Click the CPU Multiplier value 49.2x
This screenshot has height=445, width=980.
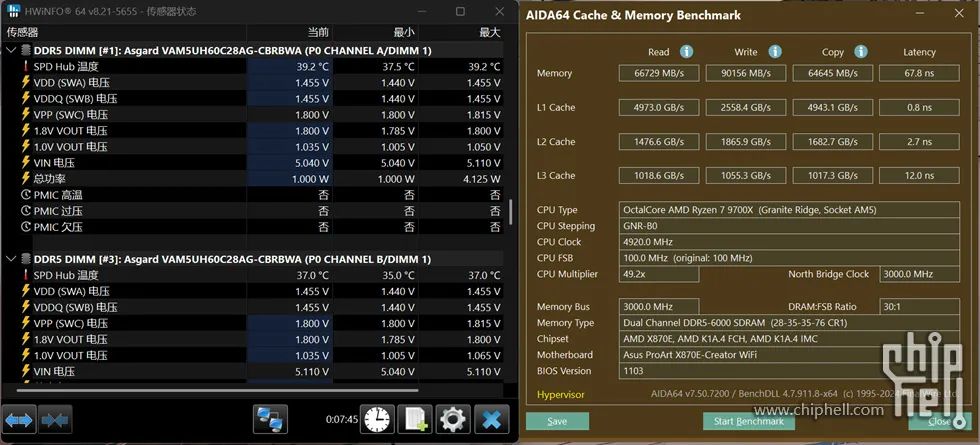(659, 274)
